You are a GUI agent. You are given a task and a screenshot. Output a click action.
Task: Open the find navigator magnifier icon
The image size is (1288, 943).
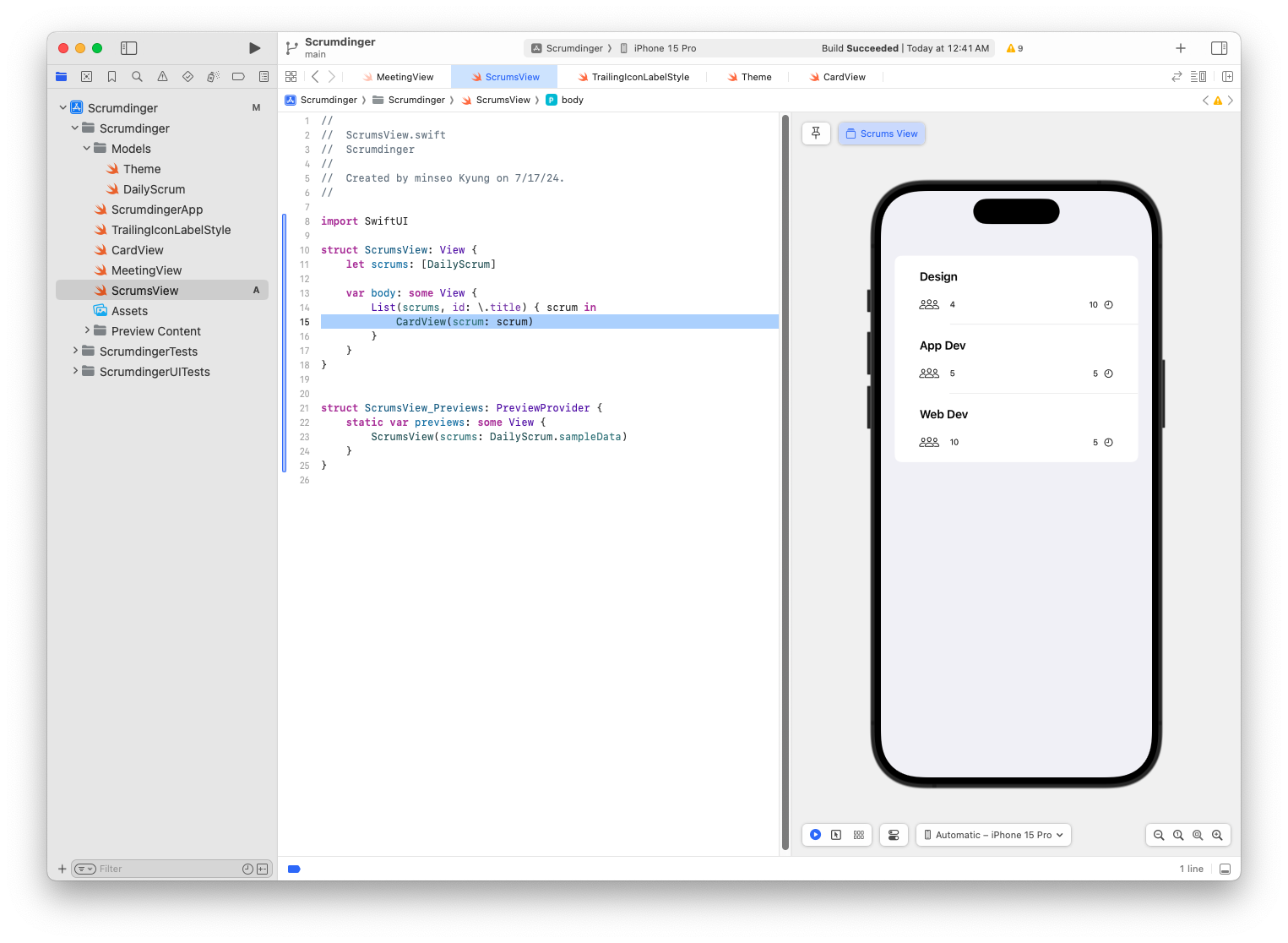(137, 77)
